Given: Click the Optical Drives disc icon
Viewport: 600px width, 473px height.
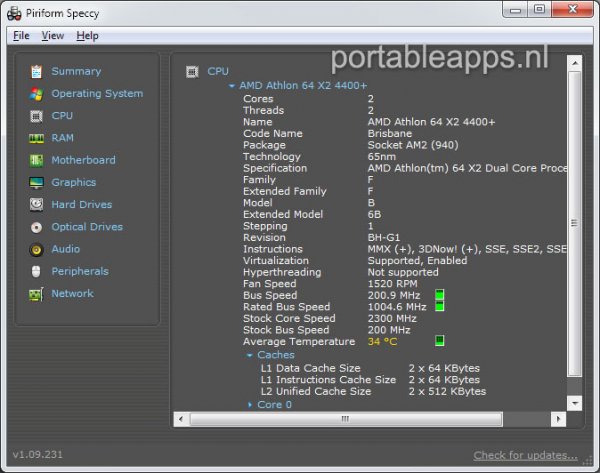Looking at the screenshot, I should coord(36,227).
